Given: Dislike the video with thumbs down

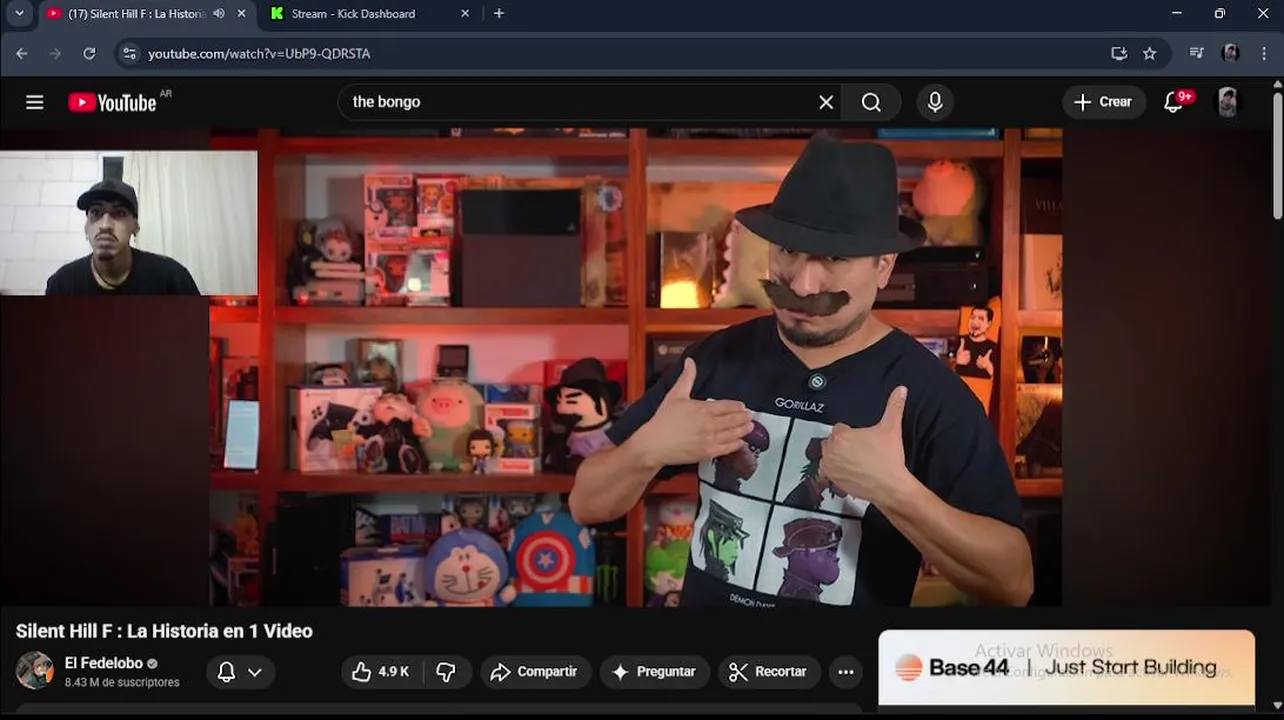Looking at the screenshot, I should pyautogui.click(x=447, y=672).
